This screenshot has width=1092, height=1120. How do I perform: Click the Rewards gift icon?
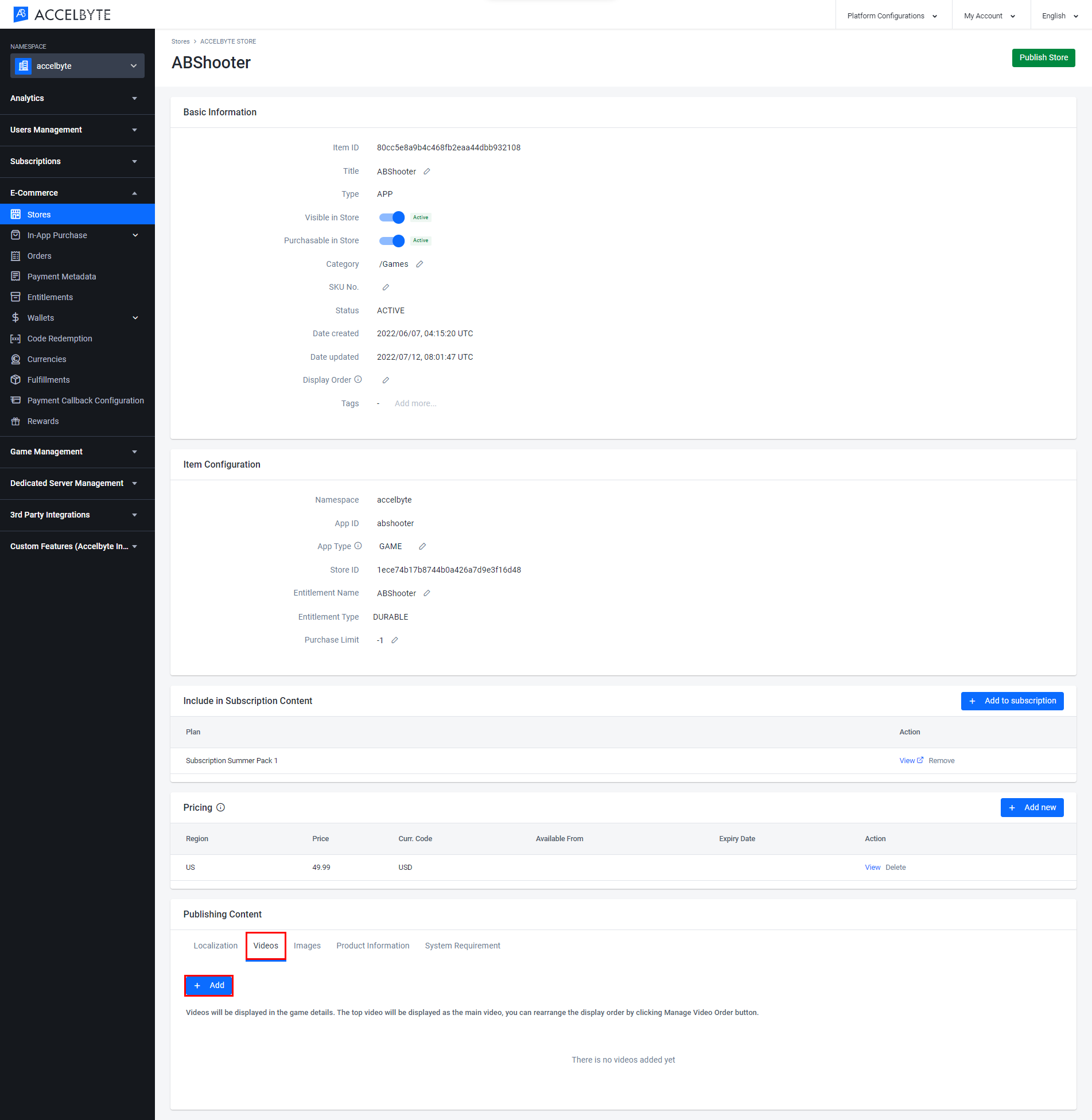tap(15, 421)
